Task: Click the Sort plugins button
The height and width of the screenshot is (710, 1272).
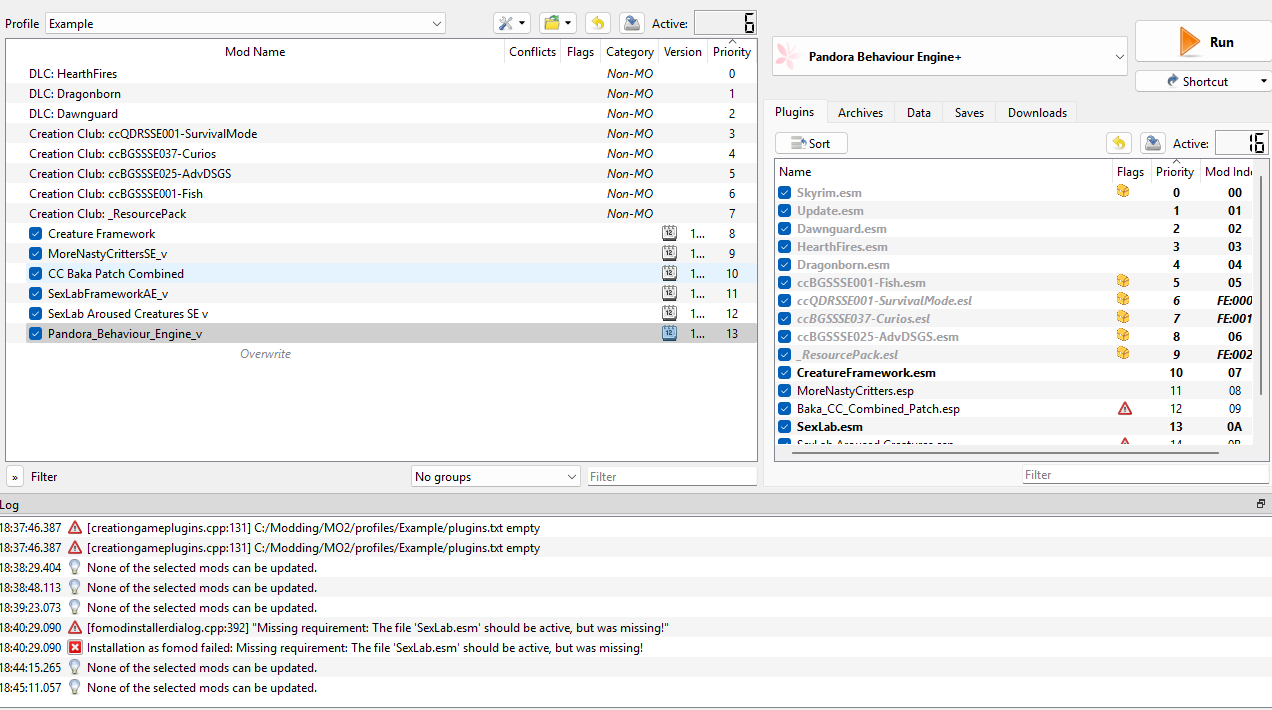Action: (x=811, y=143)
